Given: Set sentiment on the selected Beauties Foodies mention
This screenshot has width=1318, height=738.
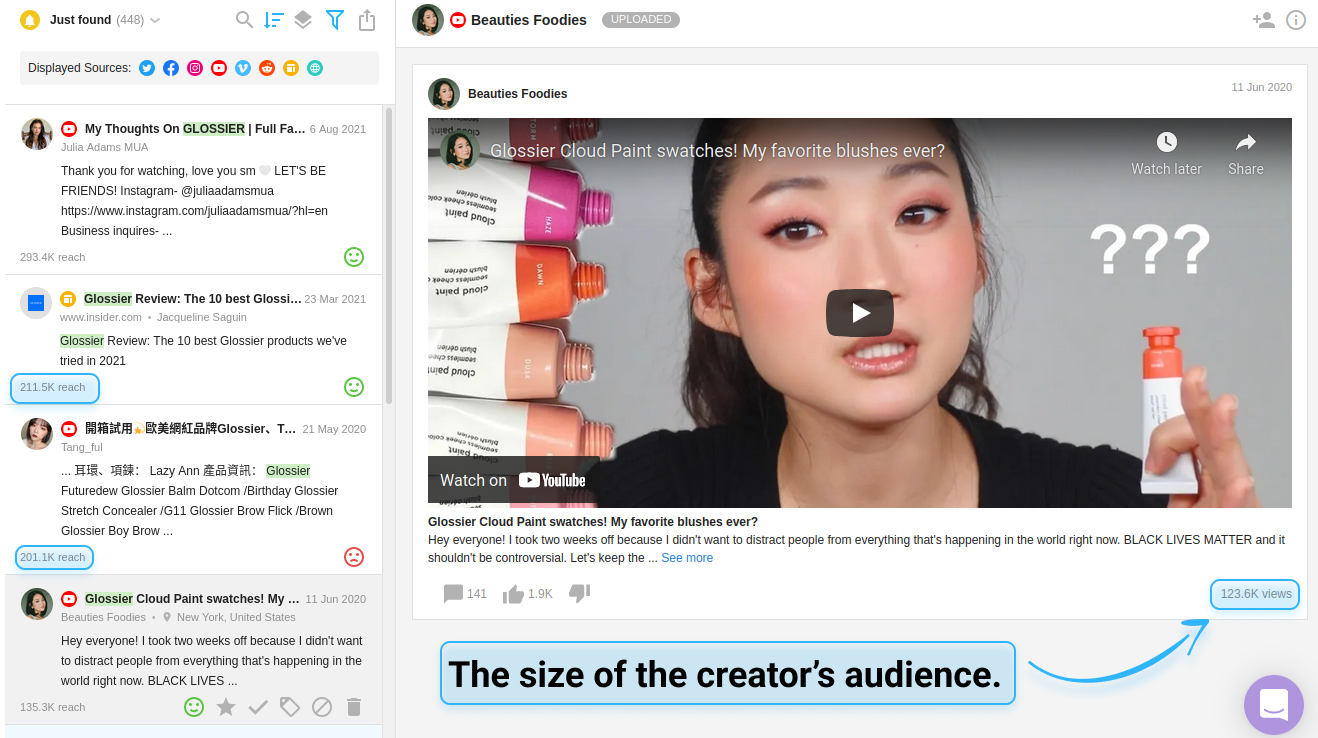Looking at the screenshot, I should point(194,707).
